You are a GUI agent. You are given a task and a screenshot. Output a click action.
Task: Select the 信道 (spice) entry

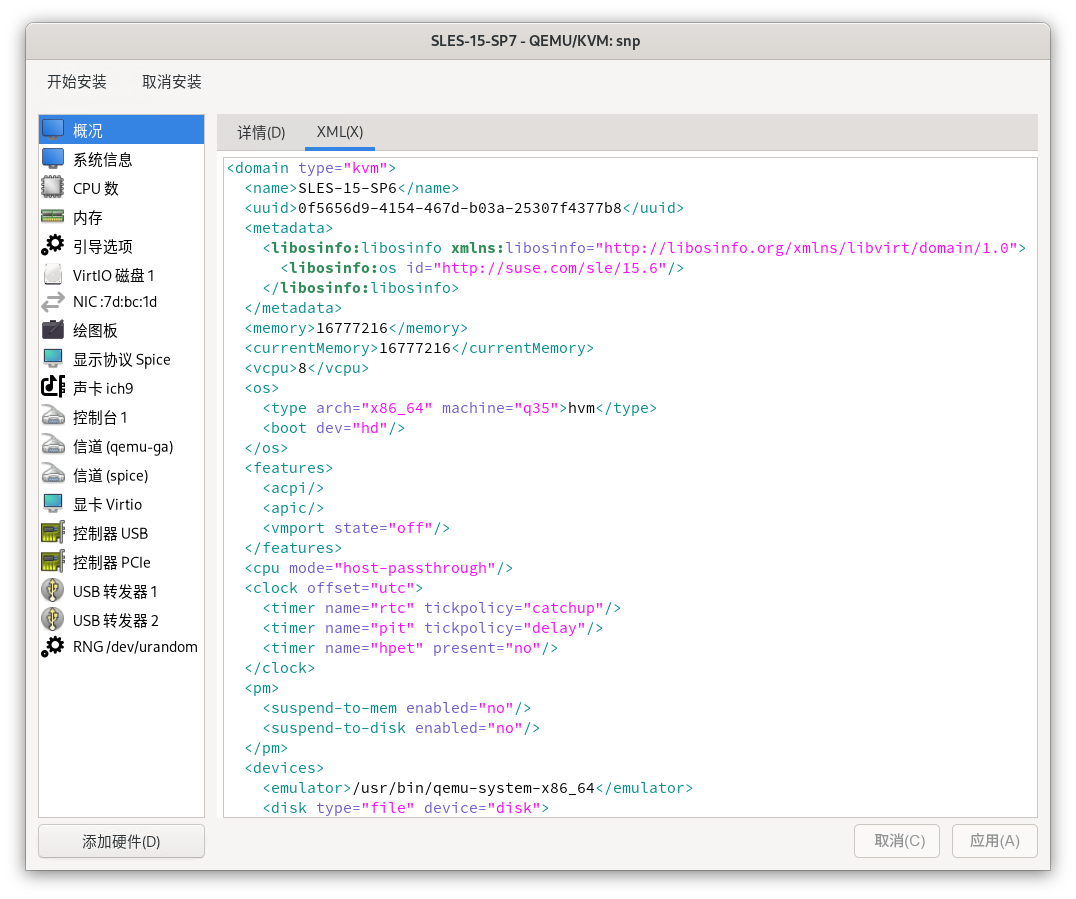pyautogui.click(x=121, y=475)
